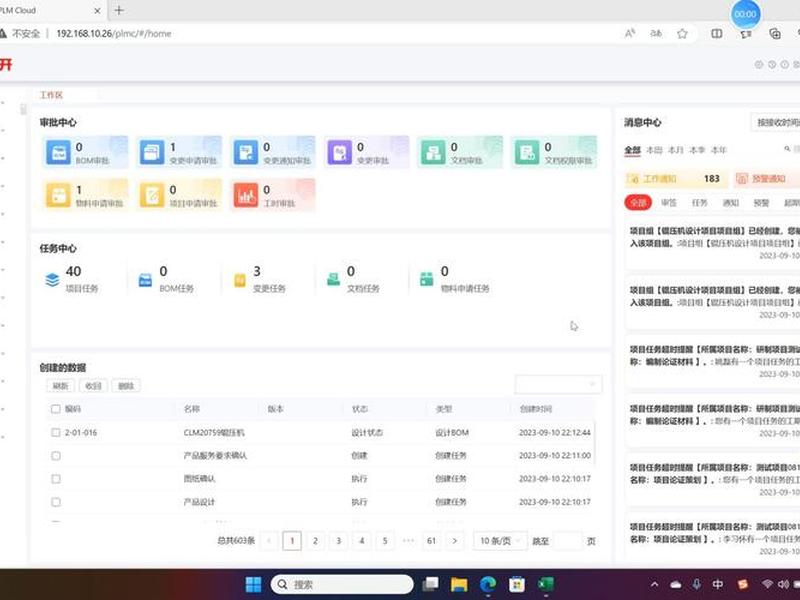The image size is (800, 600).
Task: Open the yellow 物料申请审批 card icon
Action: pos(58,195)
